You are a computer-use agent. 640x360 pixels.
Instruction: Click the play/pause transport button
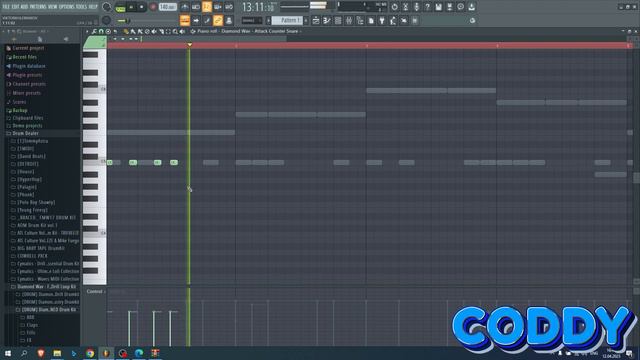coord(131,7)
